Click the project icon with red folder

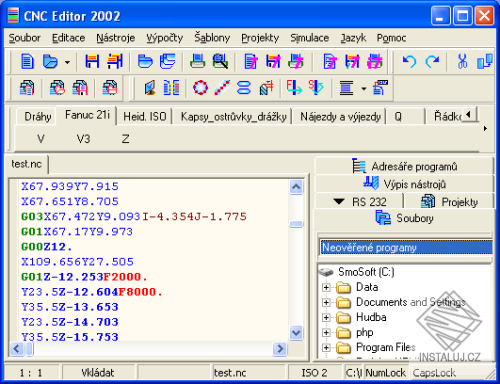point(57,88)
